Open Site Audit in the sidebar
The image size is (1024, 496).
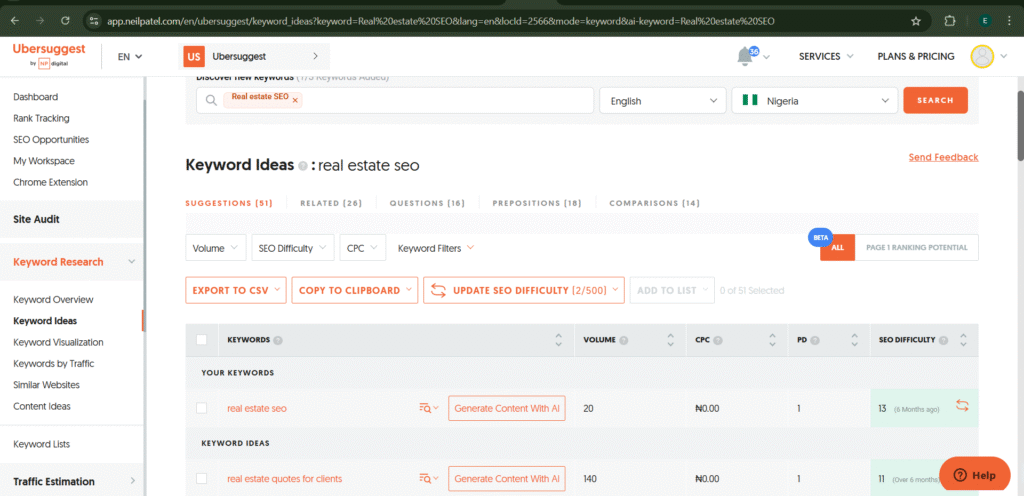[x=37, y=219]
